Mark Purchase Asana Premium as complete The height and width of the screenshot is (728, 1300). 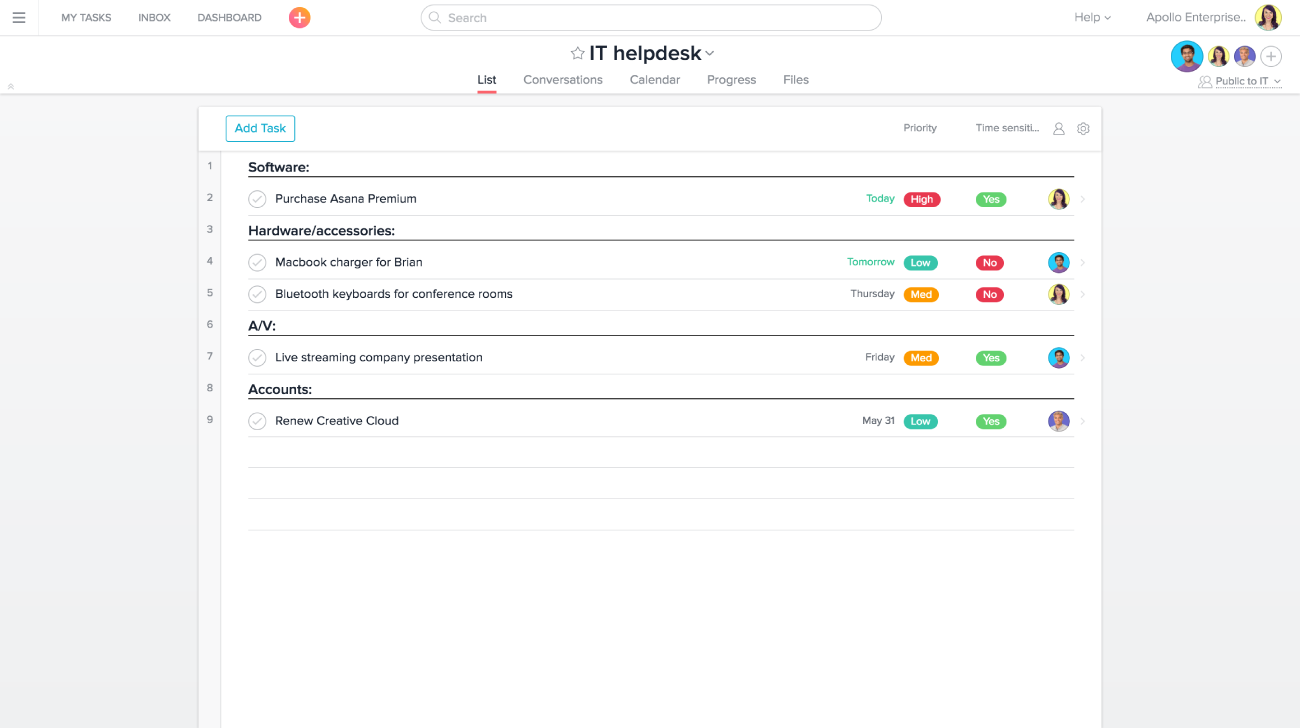click(x=257, y=199)
